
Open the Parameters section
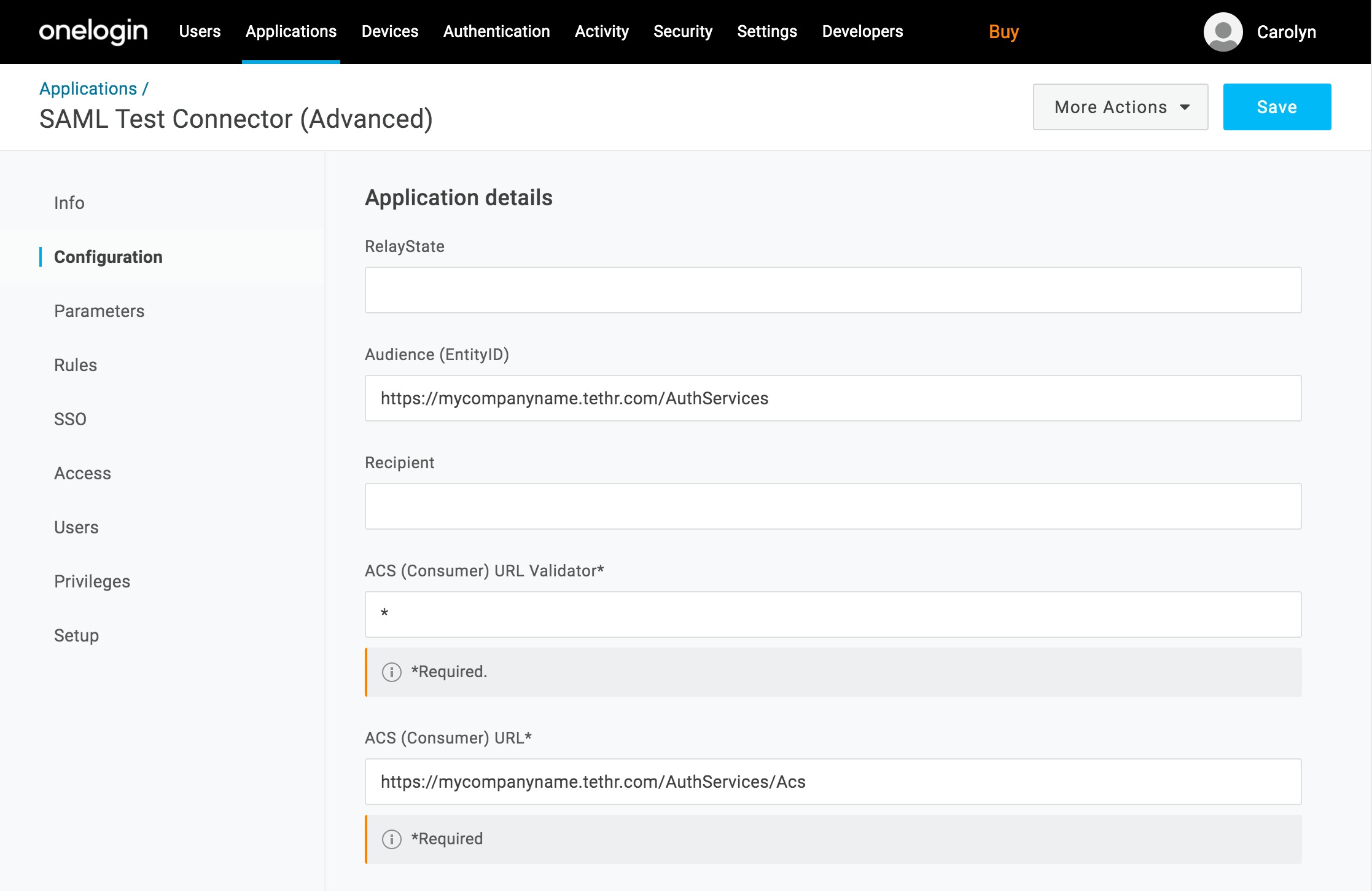[x=99, y=311]
